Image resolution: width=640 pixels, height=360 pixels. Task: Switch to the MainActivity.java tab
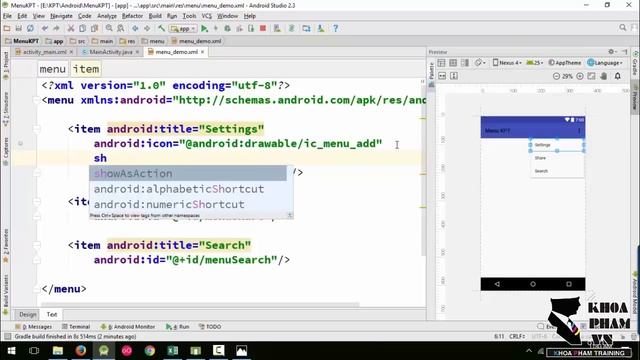tap(111, 52)
